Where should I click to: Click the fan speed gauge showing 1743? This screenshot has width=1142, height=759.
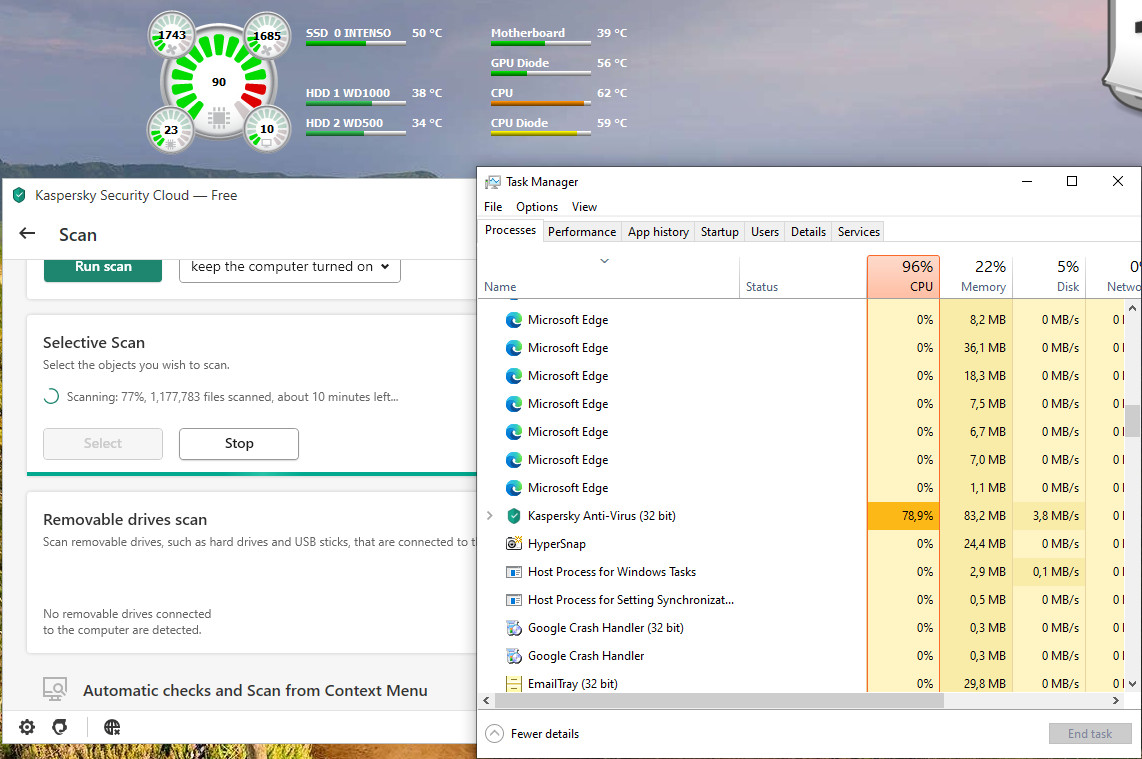point(172,34)
